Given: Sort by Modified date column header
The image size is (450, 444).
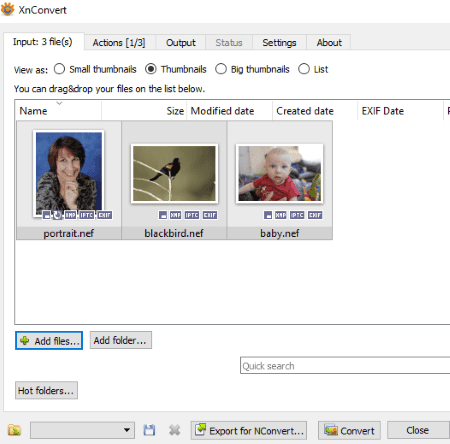Looking at the screenshot, I should 230,111.
